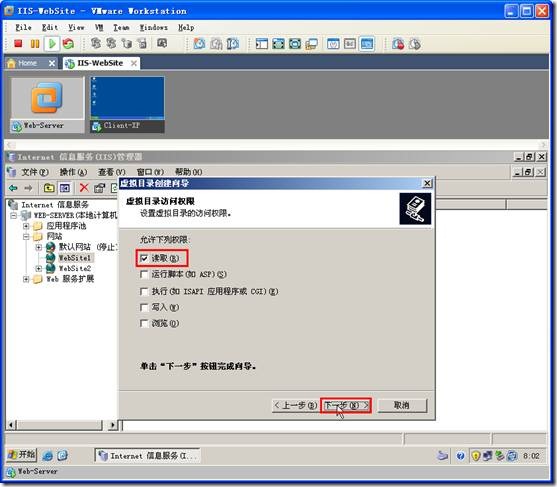Switch to the Home tab

(x=31, y=63)
